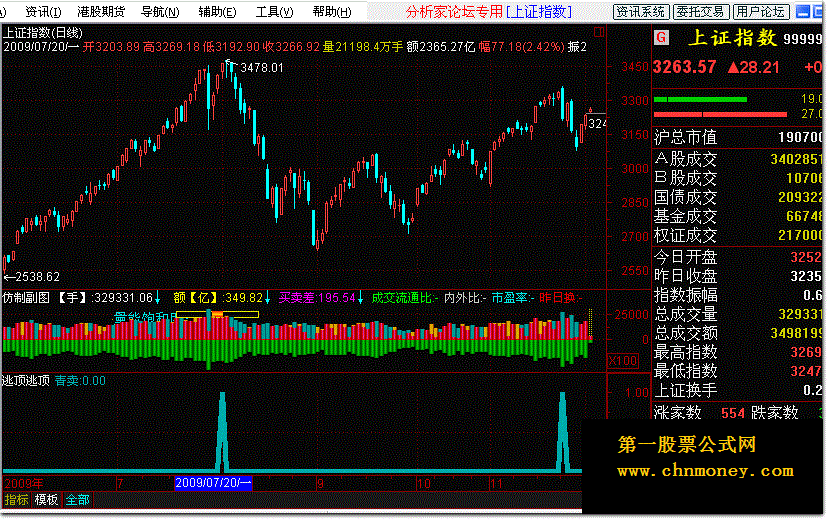Open the 辅助(E) menu
The image size is (829, 520).
[217, 12]
